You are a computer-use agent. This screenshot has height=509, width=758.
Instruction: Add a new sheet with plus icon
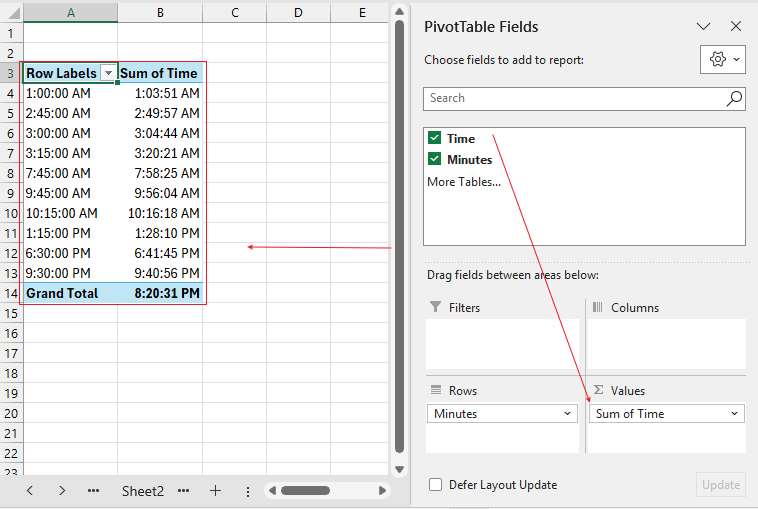[215, 491]
